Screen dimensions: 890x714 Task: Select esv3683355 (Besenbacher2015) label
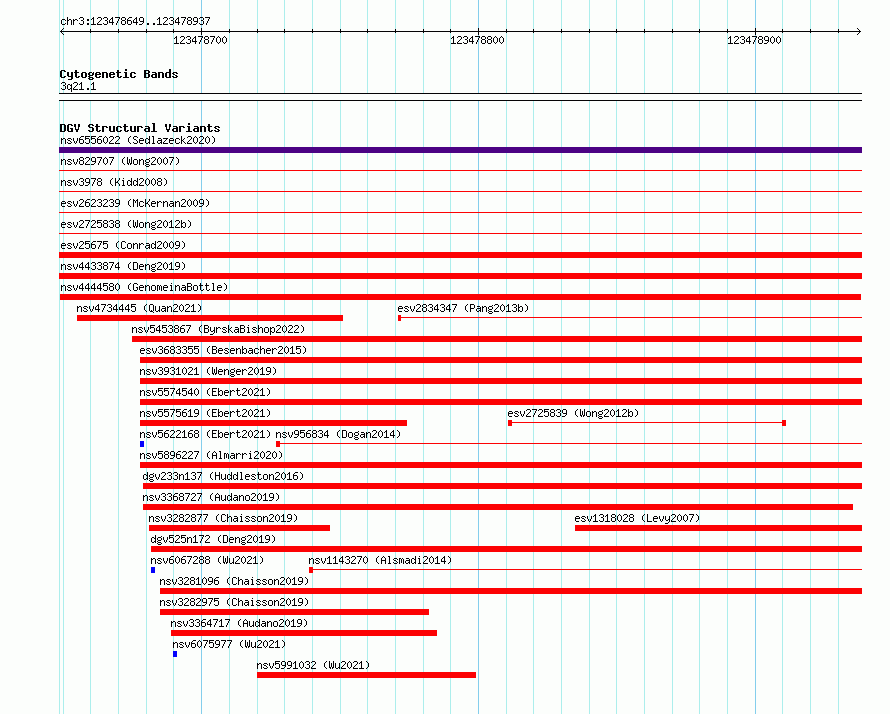click(223, 350)
